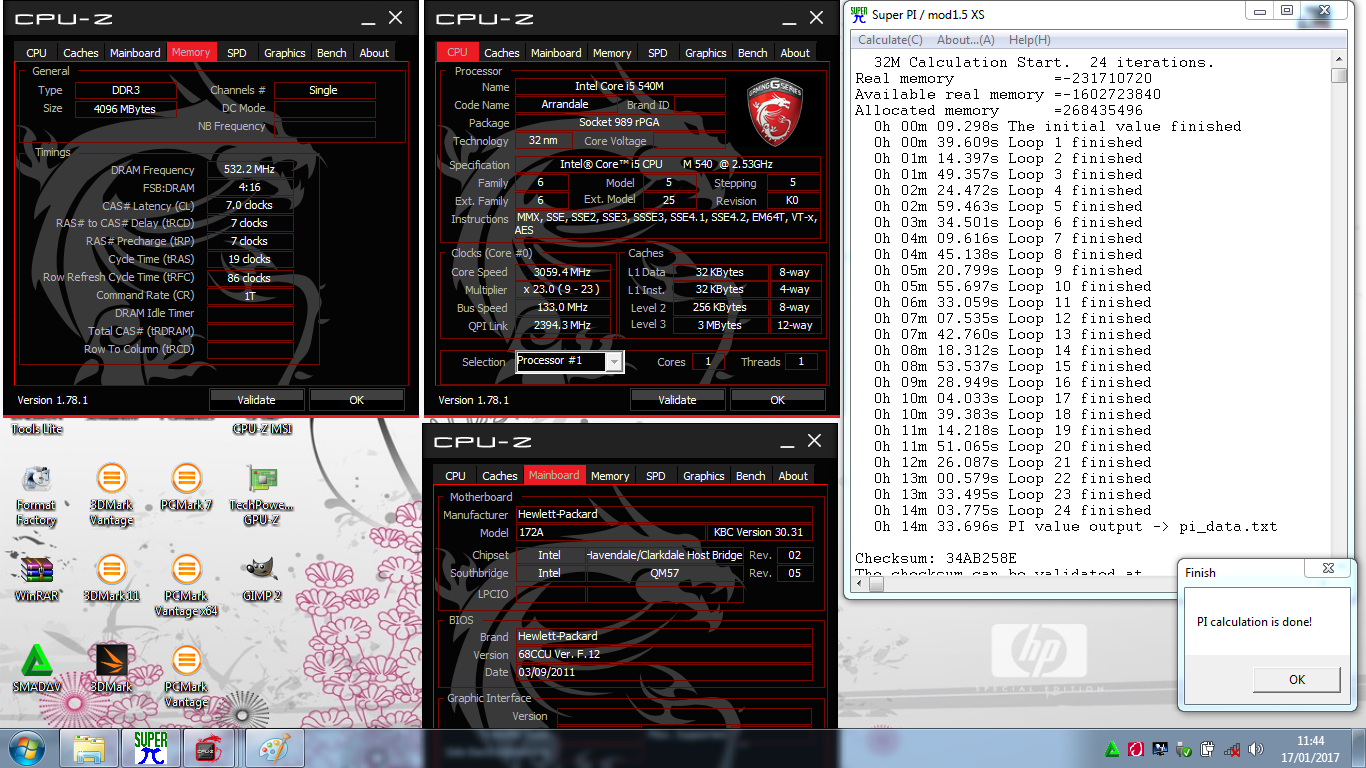Click the Manufacturer field Hewlett-Packard
This screenshot has width=1366, height=768.
coord(664,514)
